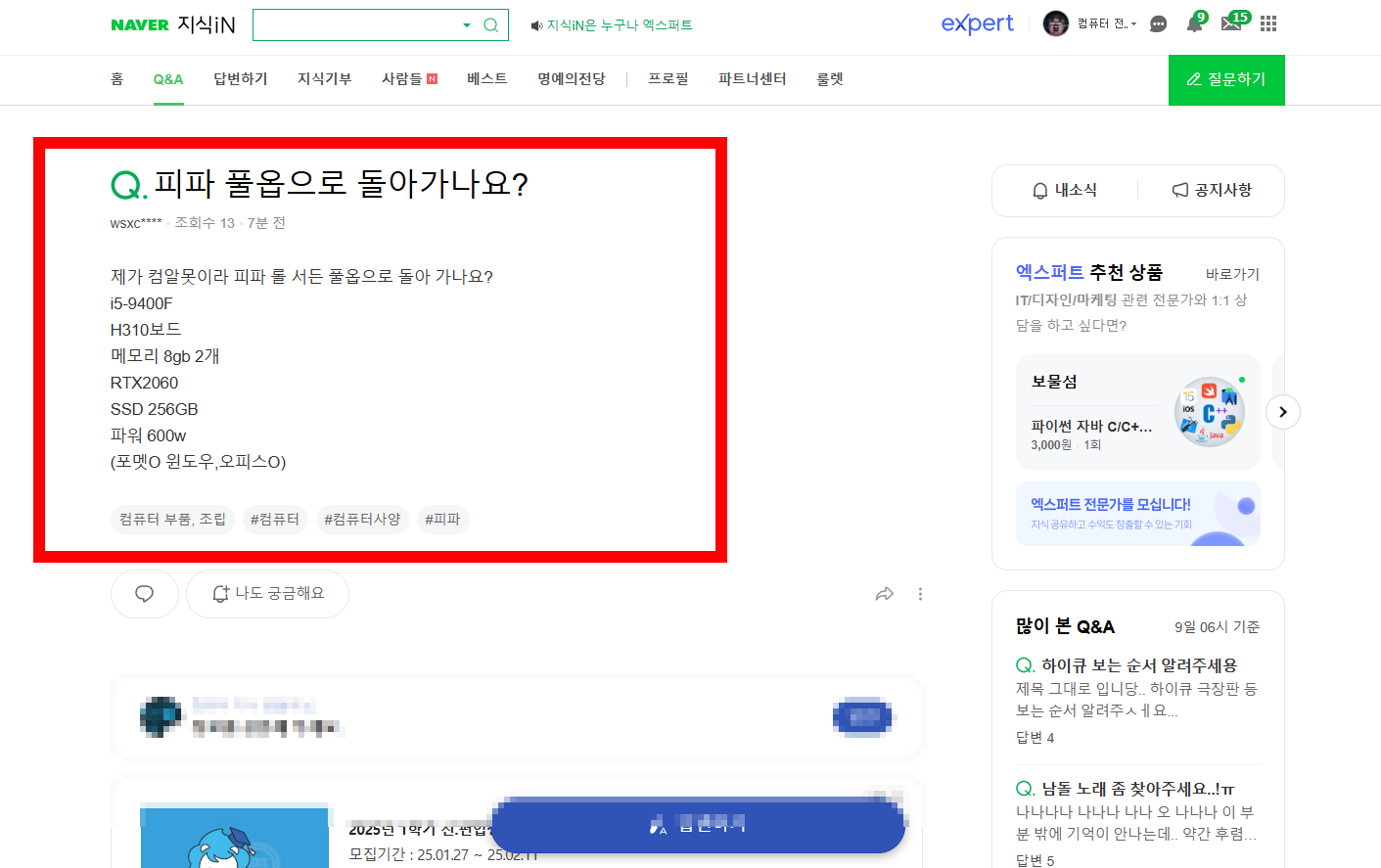Click the share arrow icon
1381x868 pixels.
click(x=885, y=594)
